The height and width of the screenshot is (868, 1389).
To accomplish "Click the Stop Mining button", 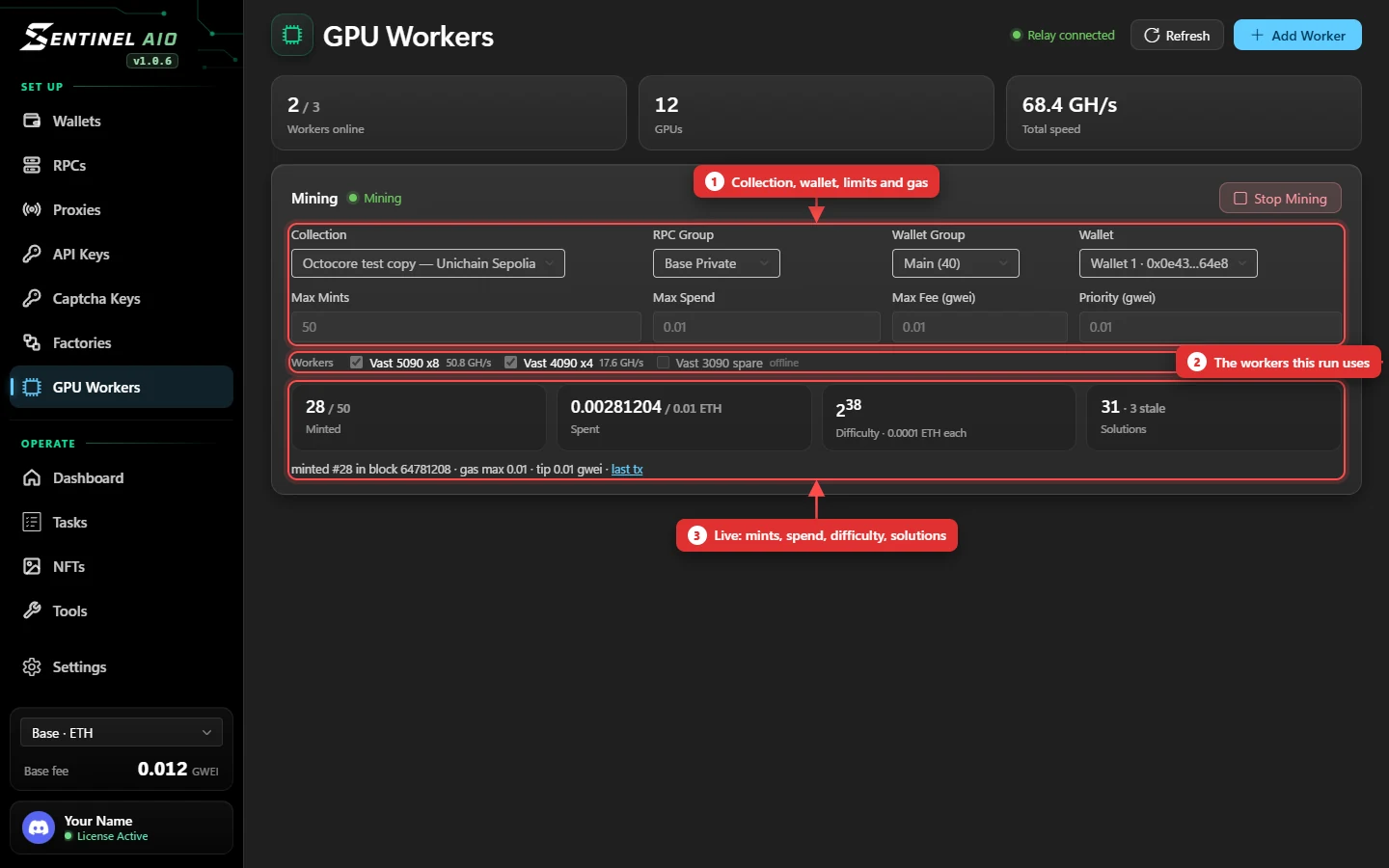I will pos(1280,199).
